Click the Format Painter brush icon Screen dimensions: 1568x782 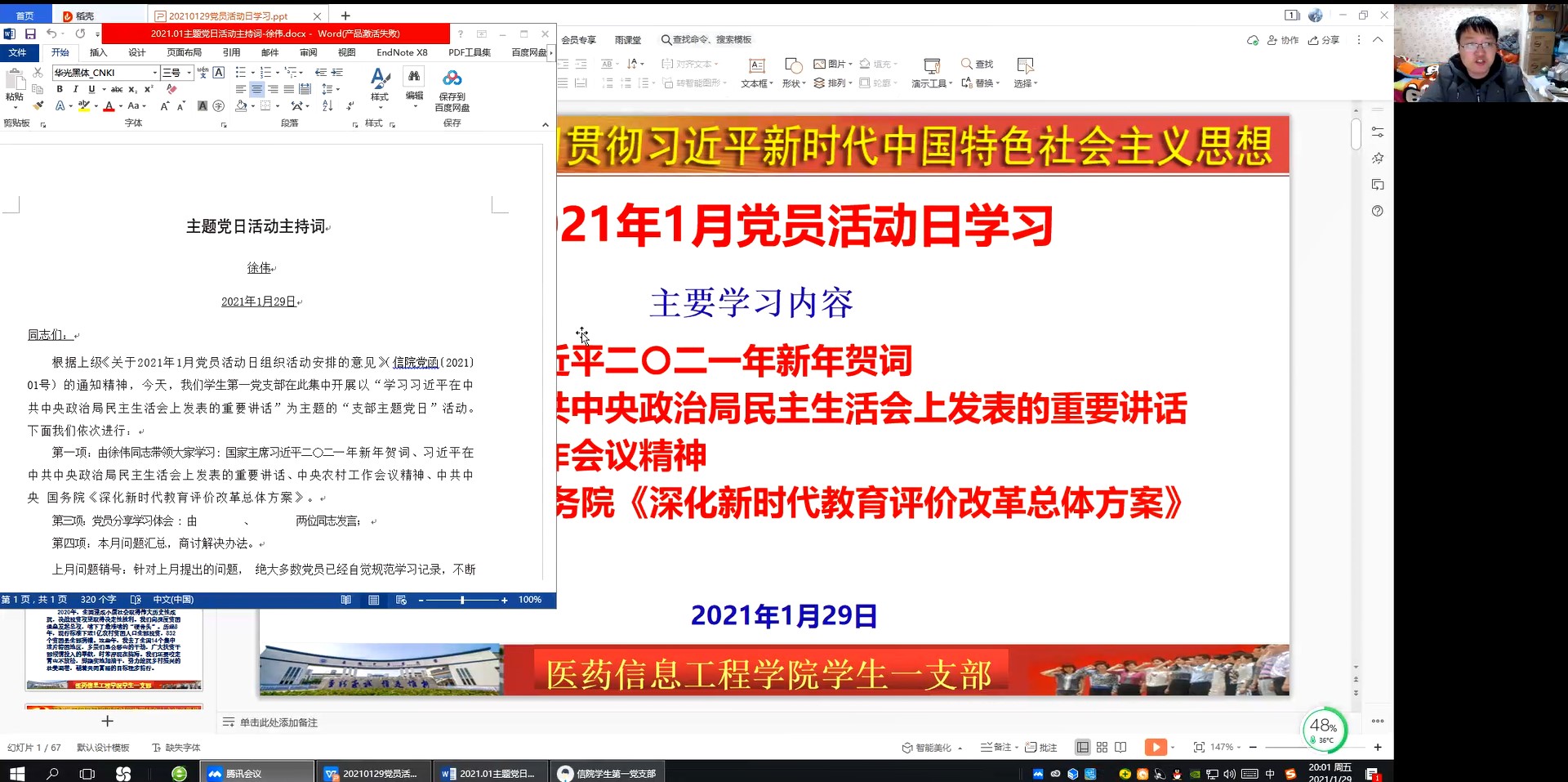[x=38, y=106]
